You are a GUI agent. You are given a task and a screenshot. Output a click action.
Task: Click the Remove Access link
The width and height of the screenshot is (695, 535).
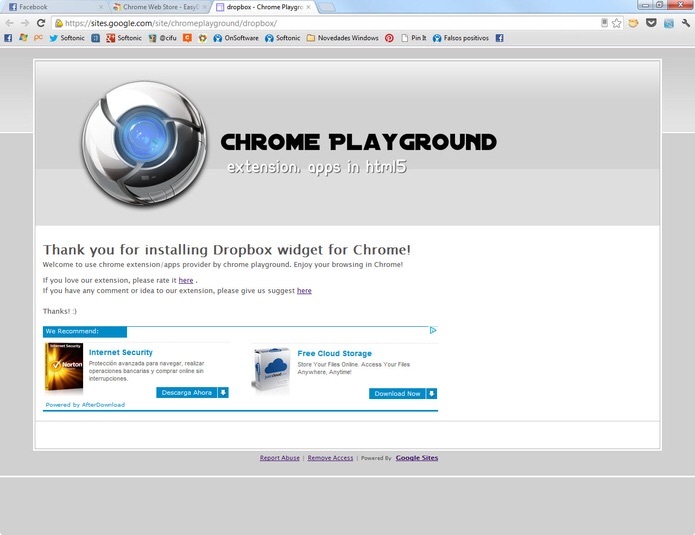(330, 458)
